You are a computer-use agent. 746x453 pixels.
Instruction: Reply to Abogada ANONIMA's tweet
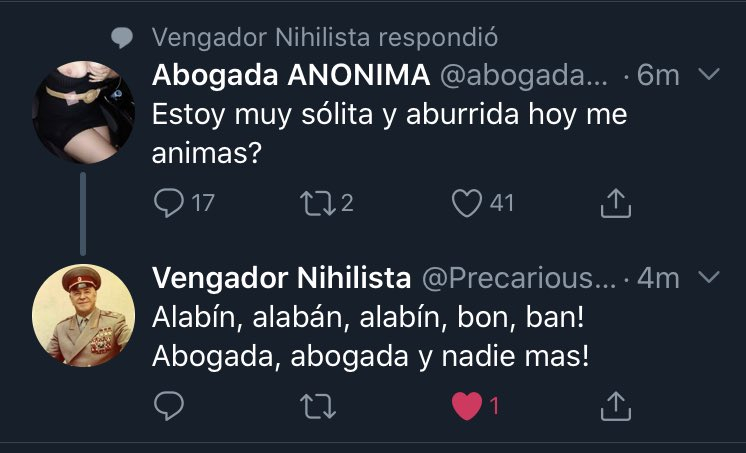tap(167, 203)
